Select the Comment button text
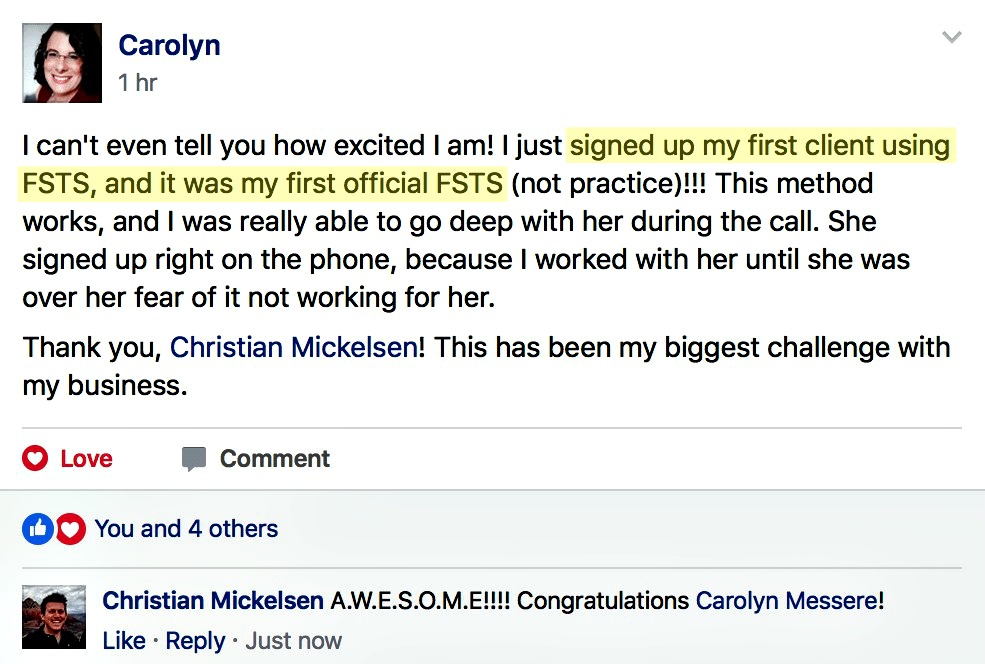Image resolution: width=985 pixels, height=664 pixels. 275,459
